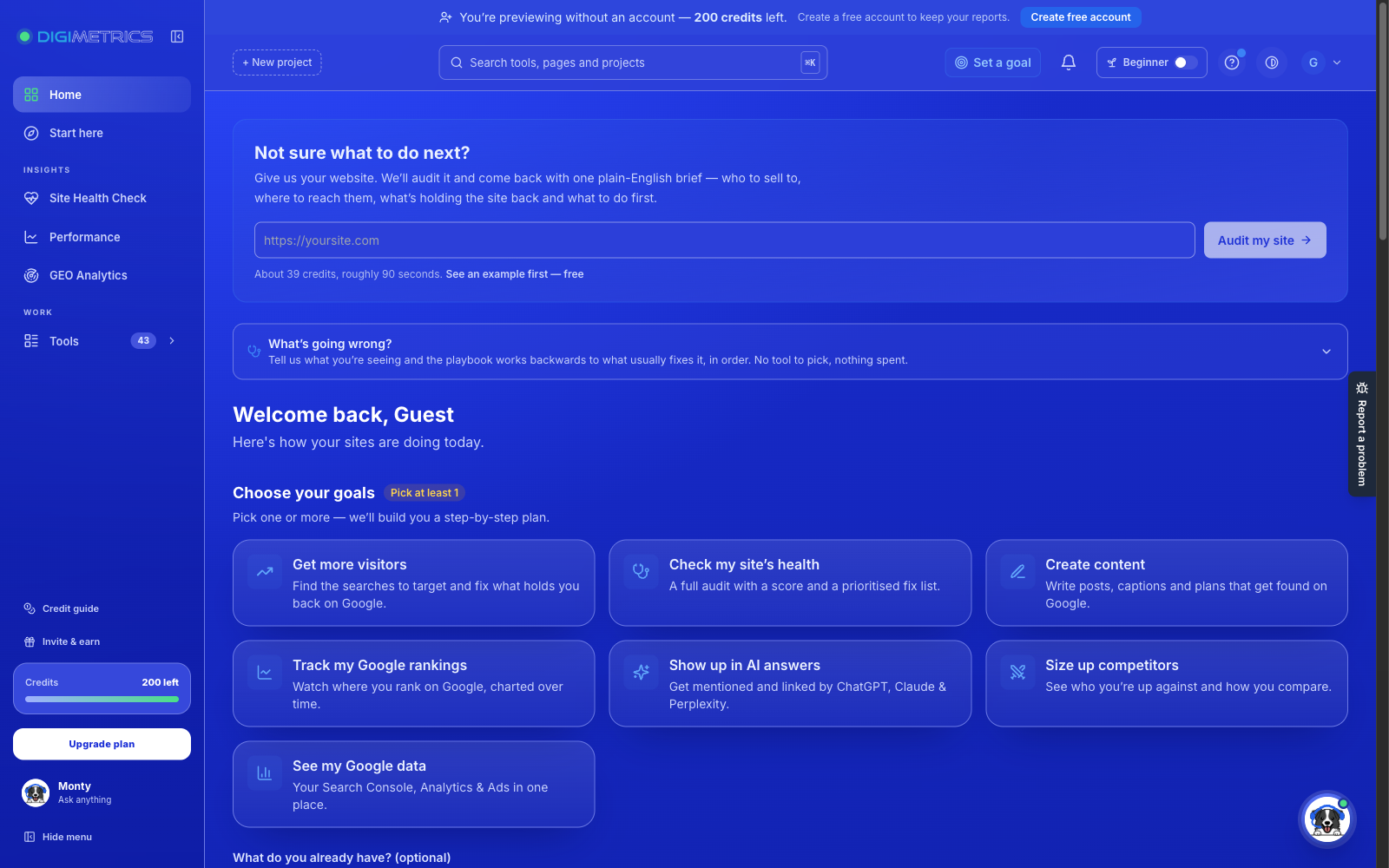Click the https://yoursite.com URL field
This screenshot has height=868, width=1389.
pos(725,240)
